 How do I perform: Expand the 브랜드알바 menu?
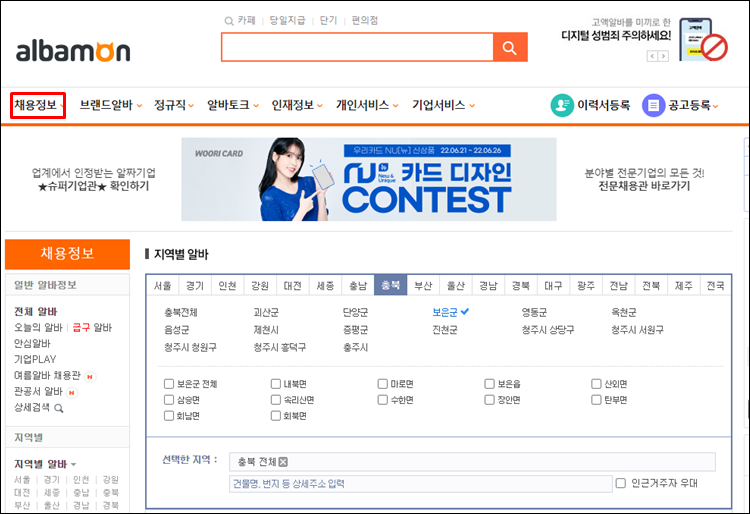point(110,105)
